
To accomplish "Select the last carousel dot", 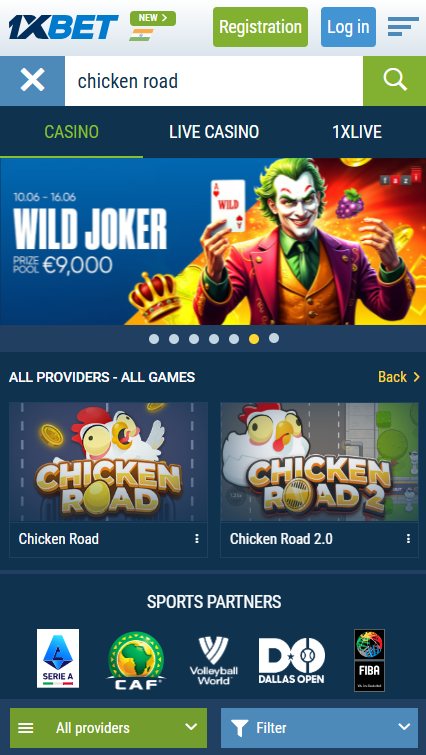I will pyautogui.click(x=274, y=338).
